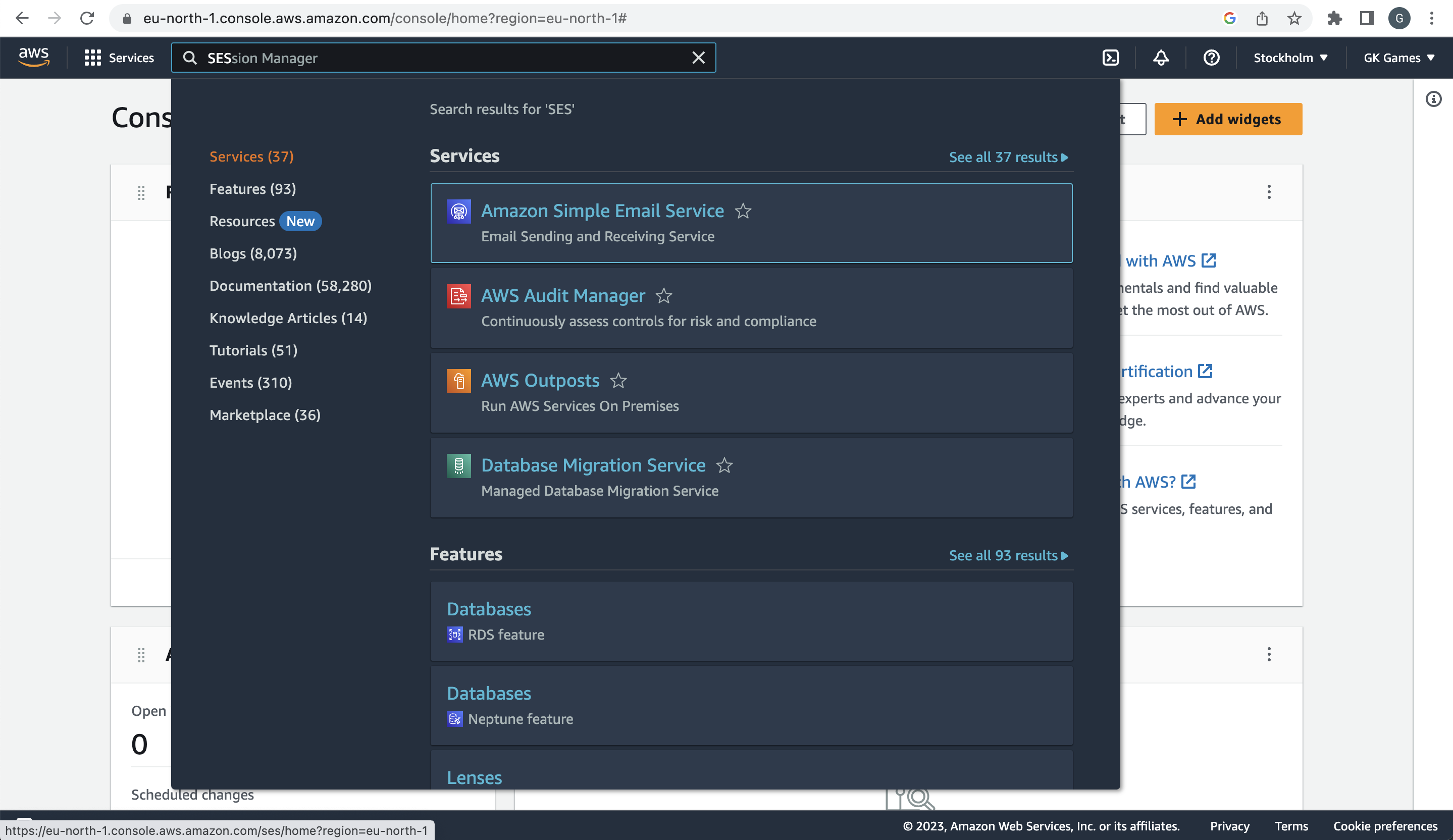Open AWS Audit Manager result
The image size is (1453, 840).
point(563,296)
